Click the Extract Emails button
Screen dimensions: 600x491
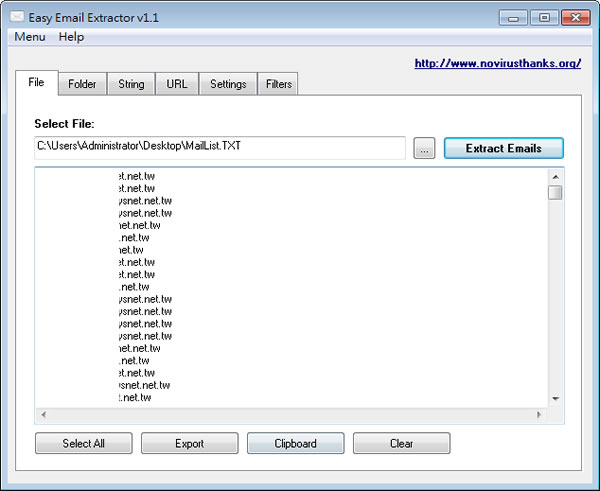pyautogui.click(x=504, y=148)
